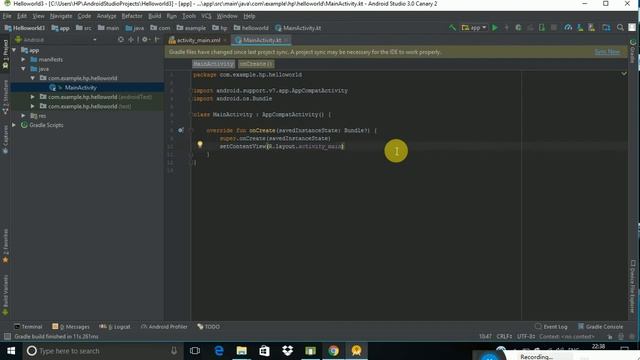The image size is (640, 360).
Task: Click the taskbar search box
Action: pos(102,351)
